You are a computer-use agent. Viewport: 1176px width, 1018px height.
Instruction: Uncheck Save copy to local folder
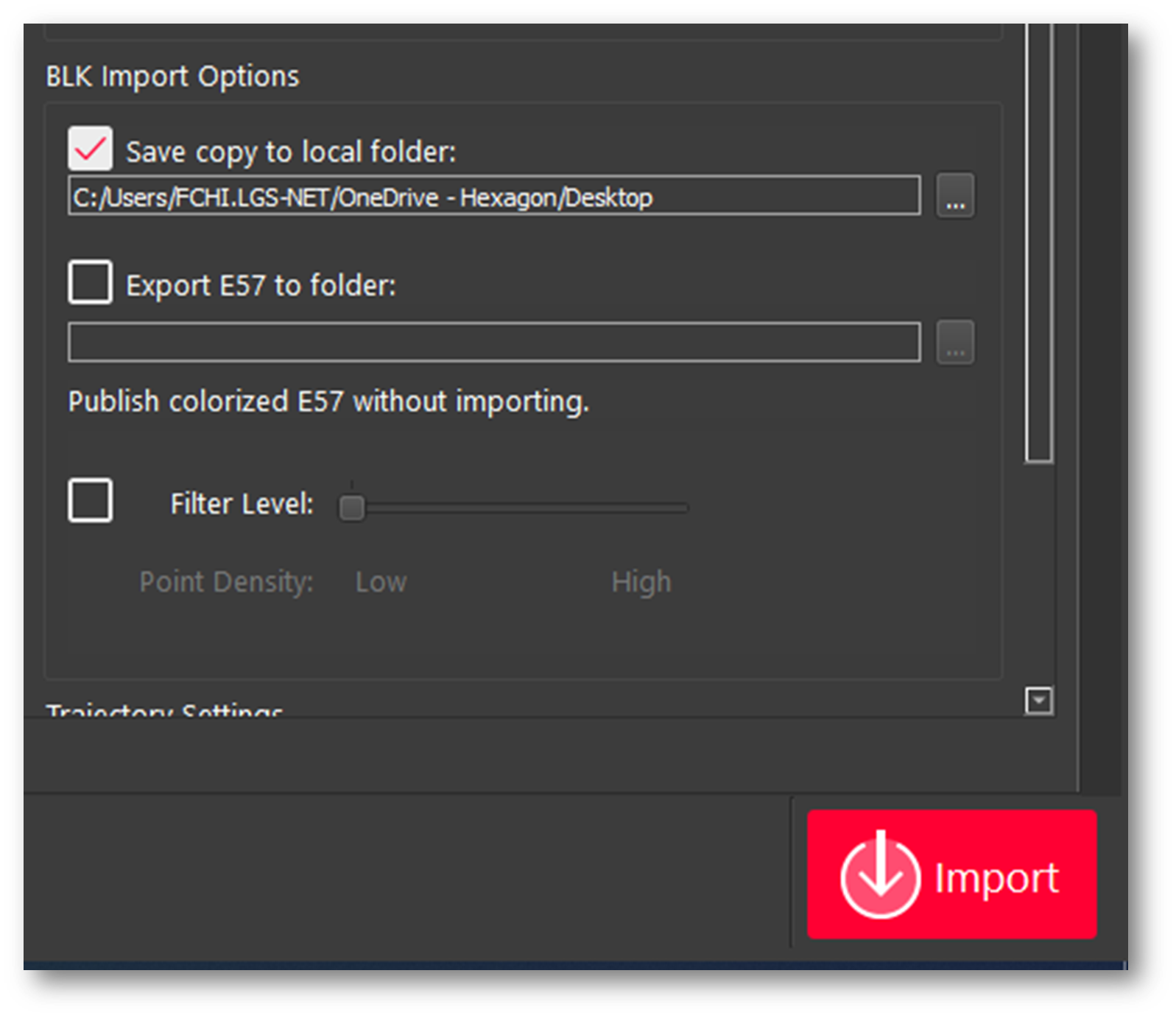(x=90, y=148)
